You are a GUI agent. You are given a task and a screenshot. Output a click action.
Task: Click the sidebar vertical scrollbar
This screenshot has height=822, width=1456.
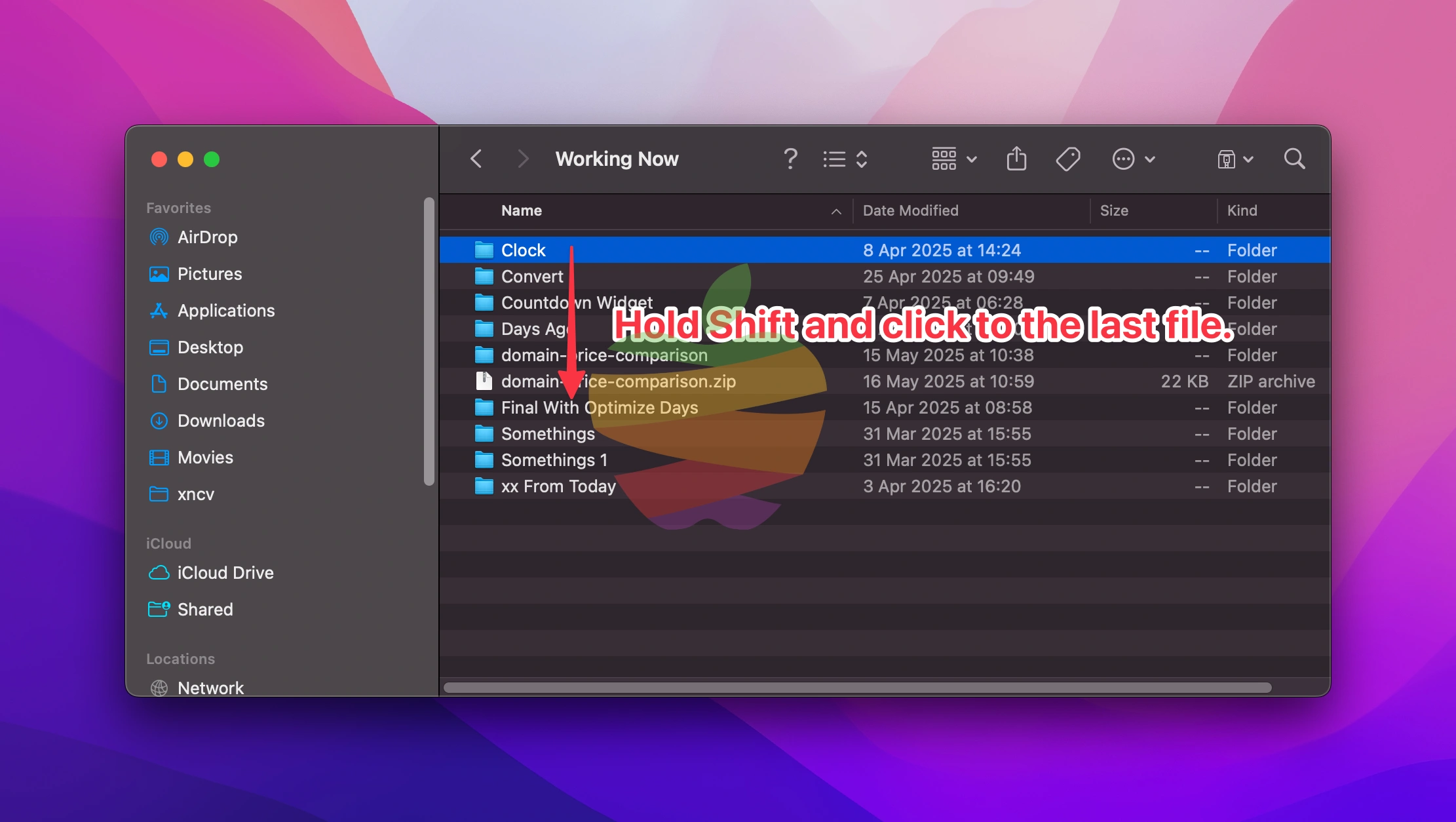(429, 341)
